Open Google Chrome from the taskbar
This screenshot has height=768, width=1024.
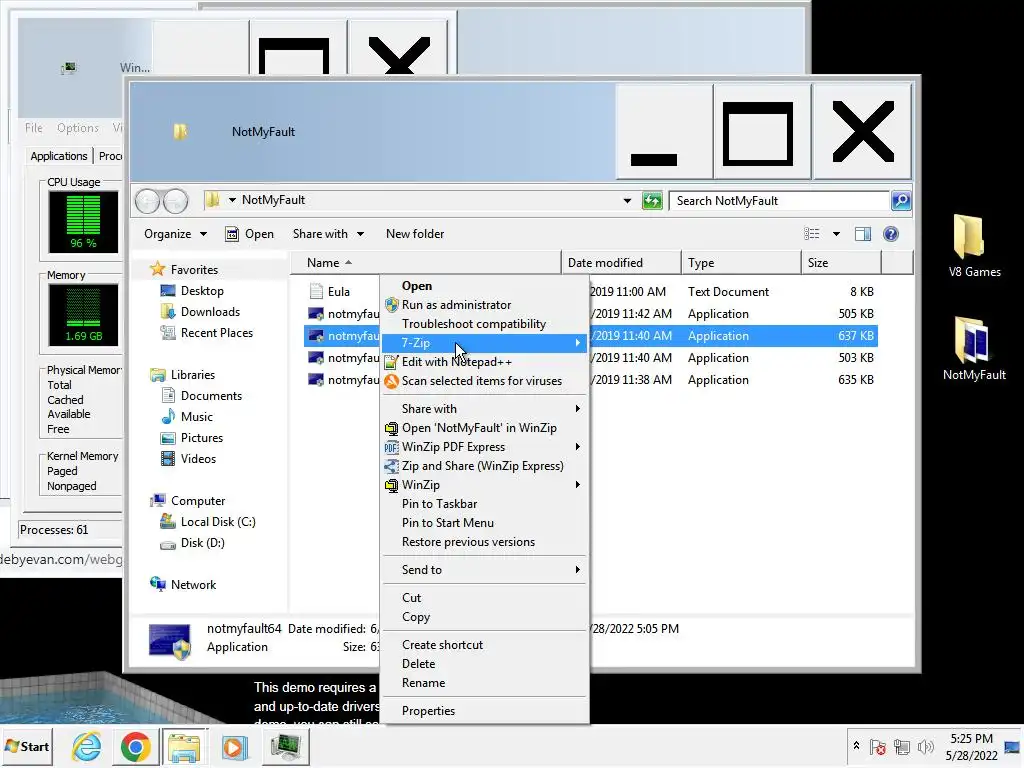pos(136,746)
